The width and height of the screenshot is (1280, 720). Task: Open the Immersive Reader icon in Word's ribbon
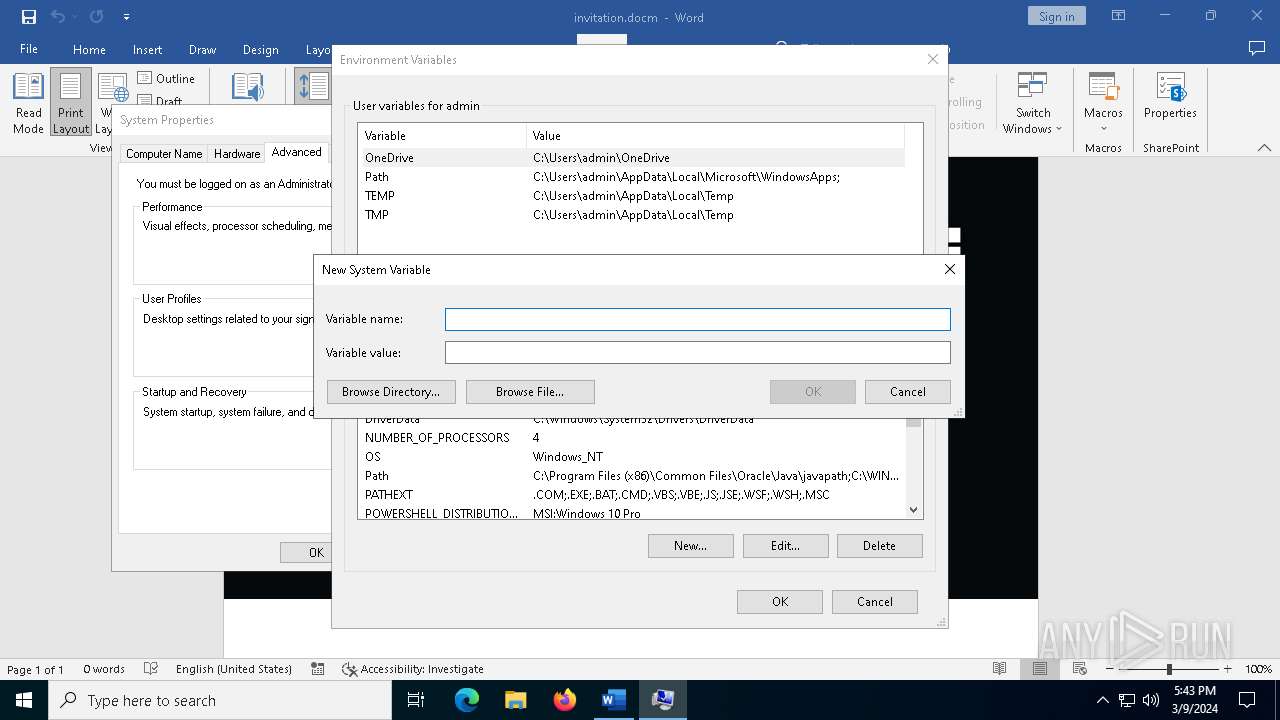tap(247, 88)
